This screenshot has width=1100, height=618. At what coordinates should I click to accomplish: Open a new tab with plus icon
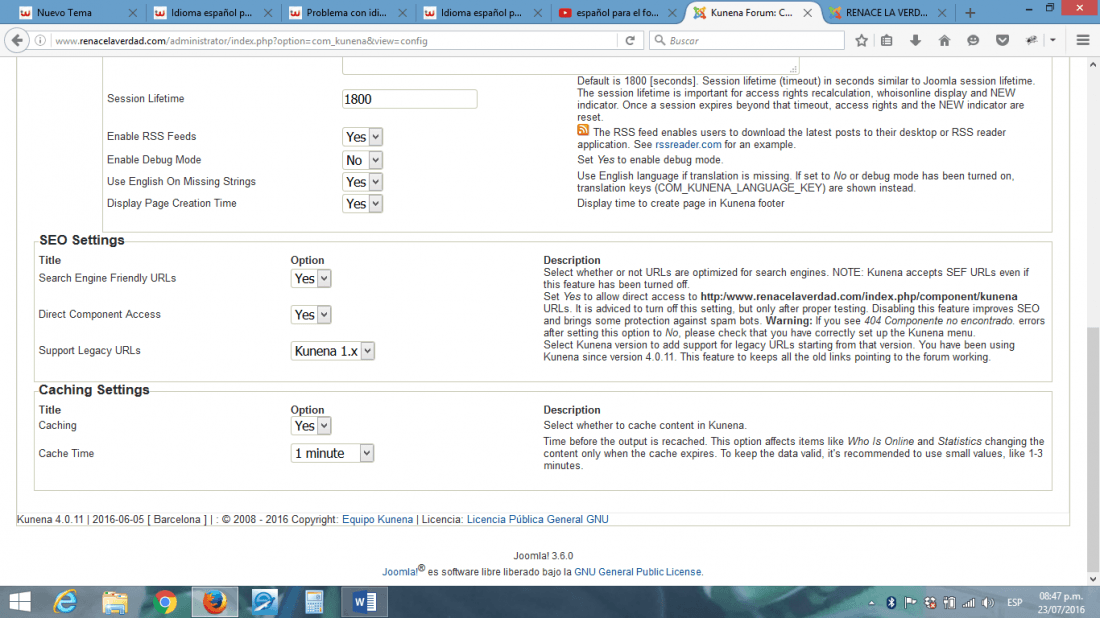[x=970, y=13]
